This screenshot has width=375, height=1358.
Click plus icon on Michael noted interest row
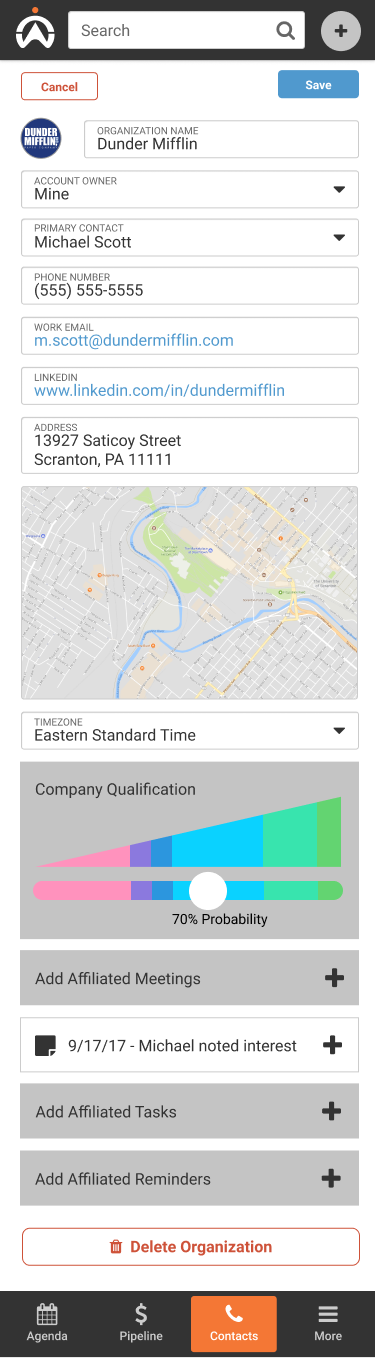333,1045
